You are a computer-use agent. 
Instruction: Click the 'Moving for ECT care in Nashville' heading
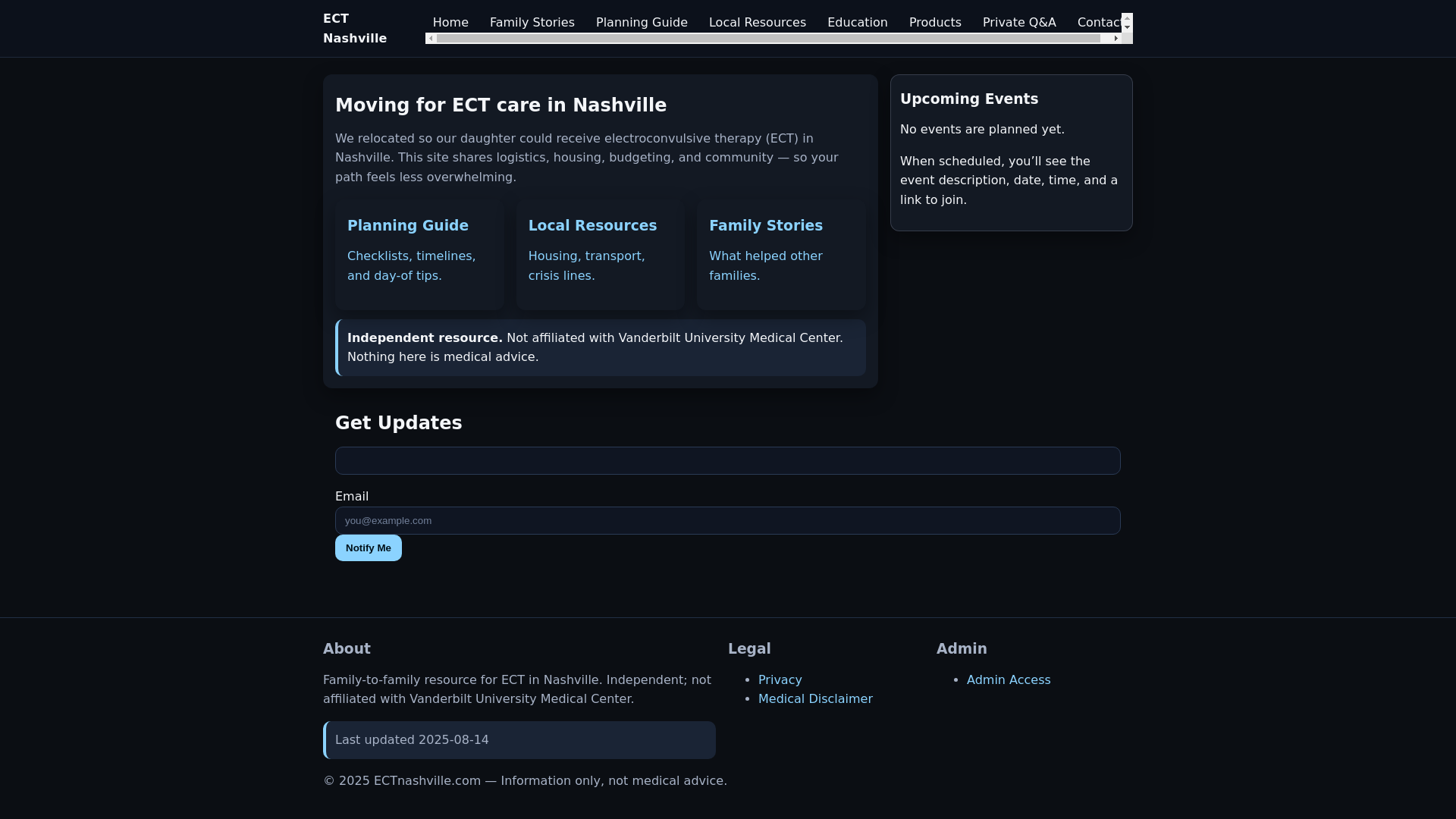click(500, 105)
